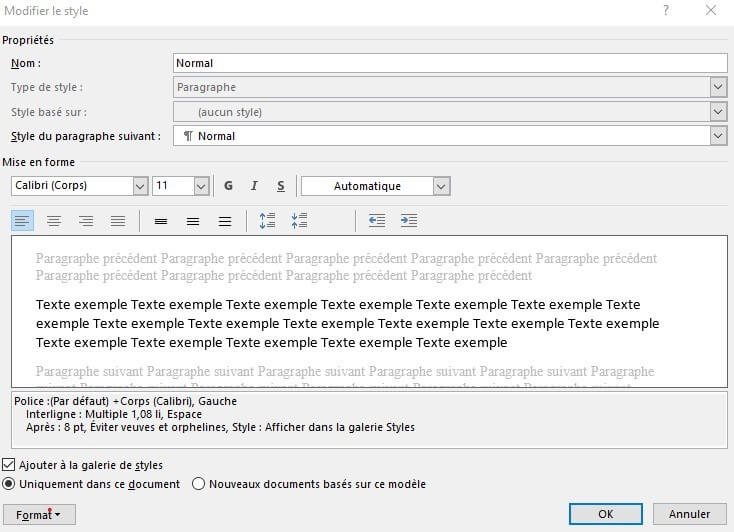
Task: Toggle bold (G) formatting
Action: point(228,186)
